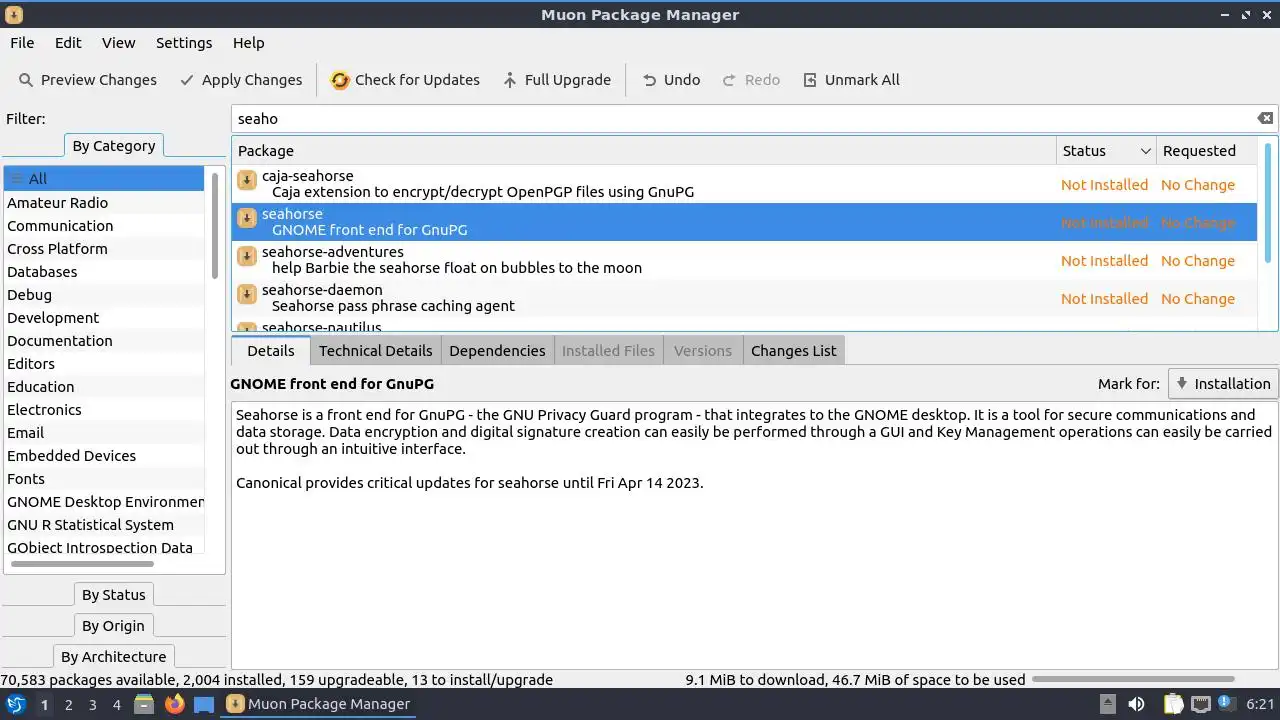Select the Communication category
The image size is (1280, 720).
point(104,226)
